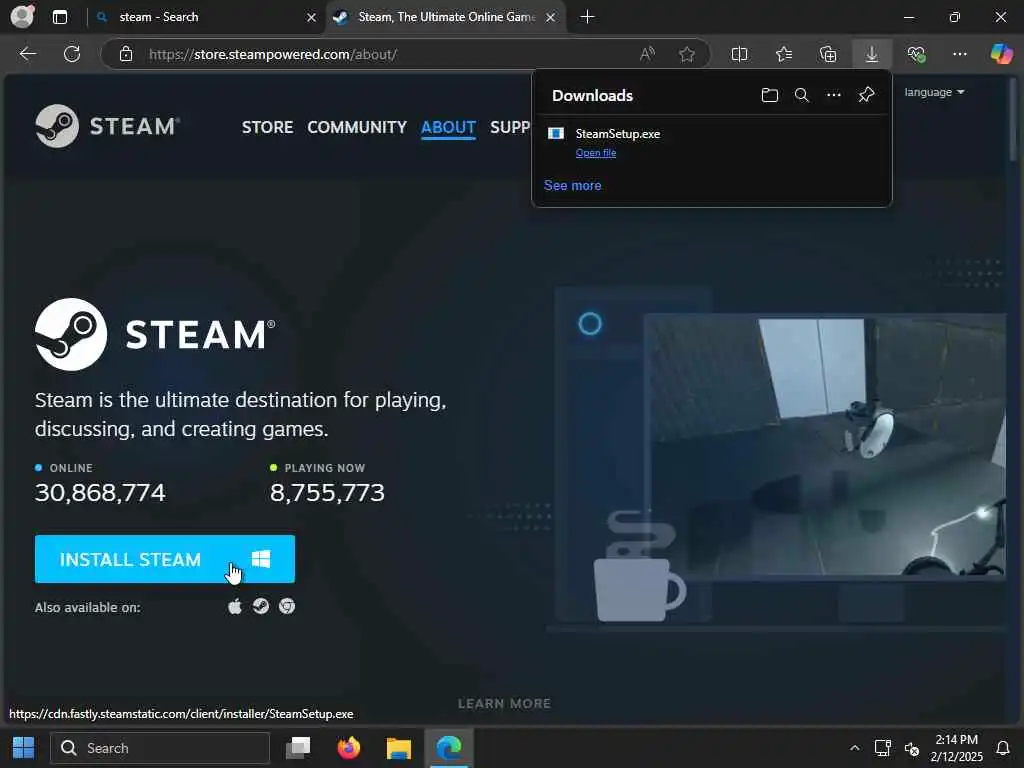1024x768 pixels.
Task: Show hidden system tray icons chevron
Action: click(854, 748)
